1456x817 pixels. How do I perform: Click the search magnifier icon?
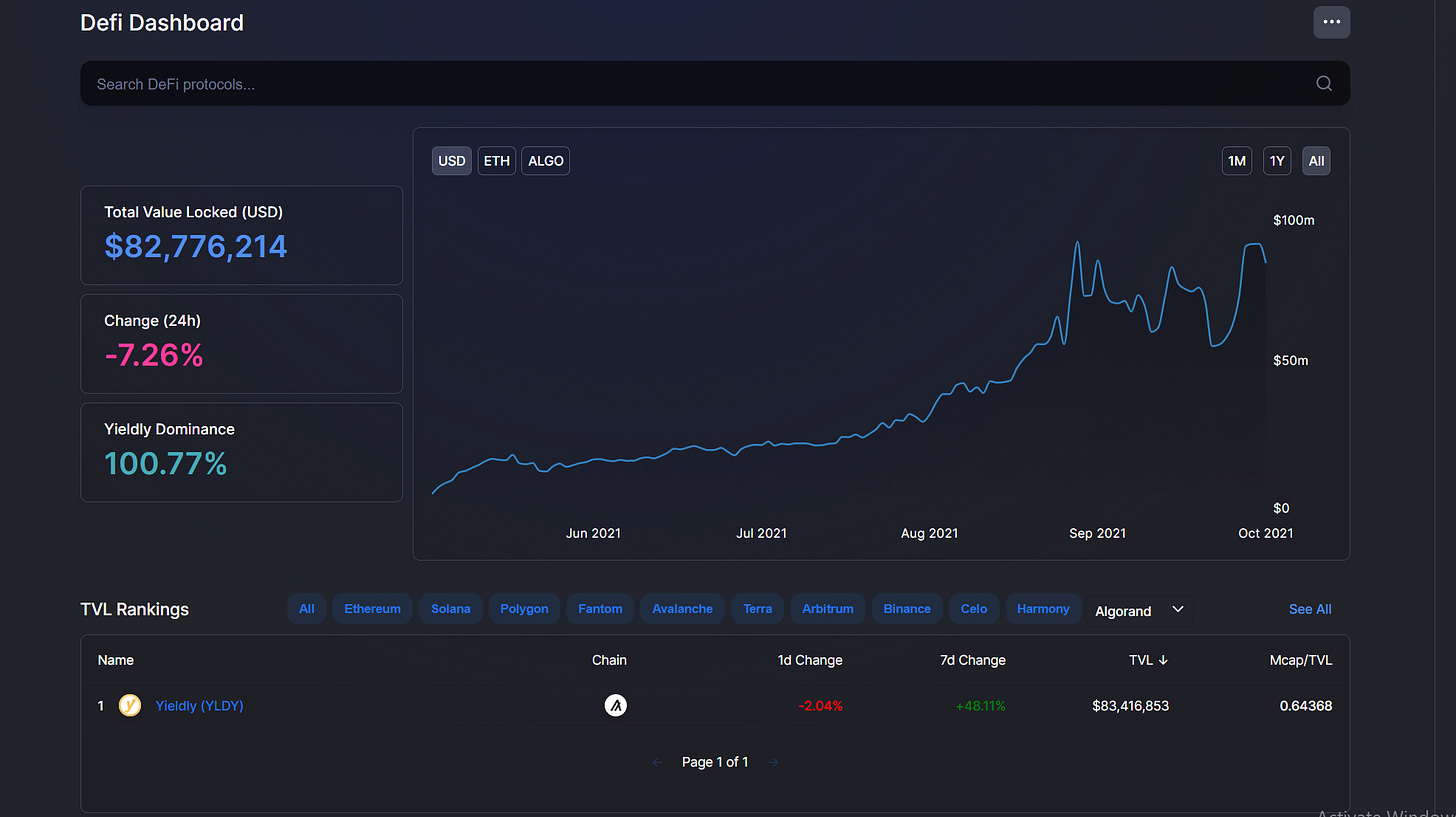(x=1324, y=84)
